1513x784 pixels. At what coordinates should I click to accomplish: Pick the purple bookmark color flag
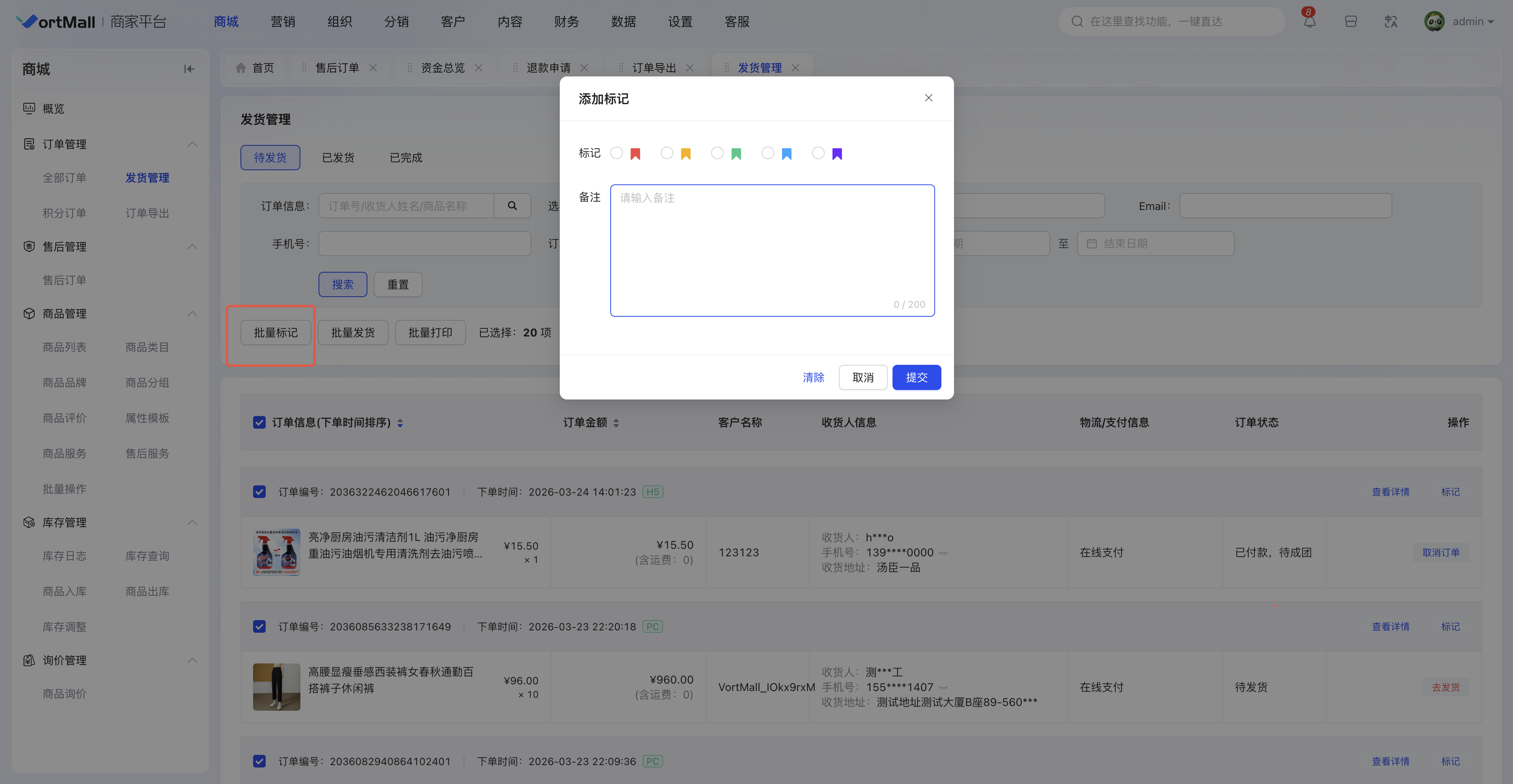pos(837,154)
